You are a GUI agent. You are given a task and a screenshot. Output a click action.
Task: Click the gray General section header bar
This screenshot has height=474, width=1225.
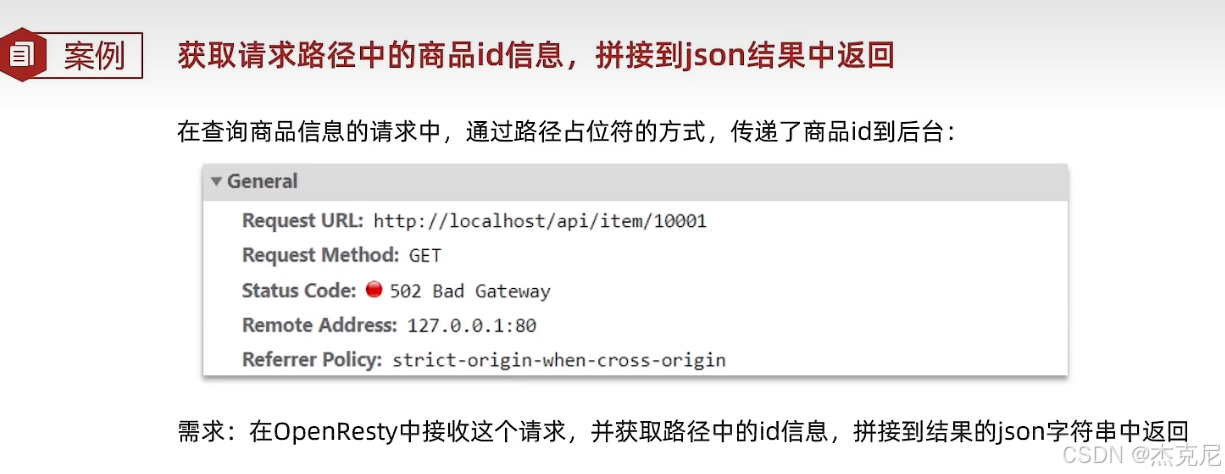tap(635, 182)
